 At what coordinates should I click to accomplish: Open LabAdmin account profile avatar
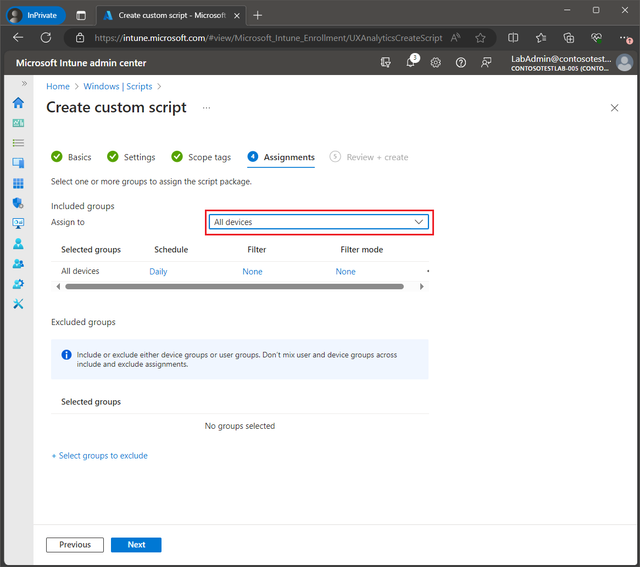click(x=624, y=63)
